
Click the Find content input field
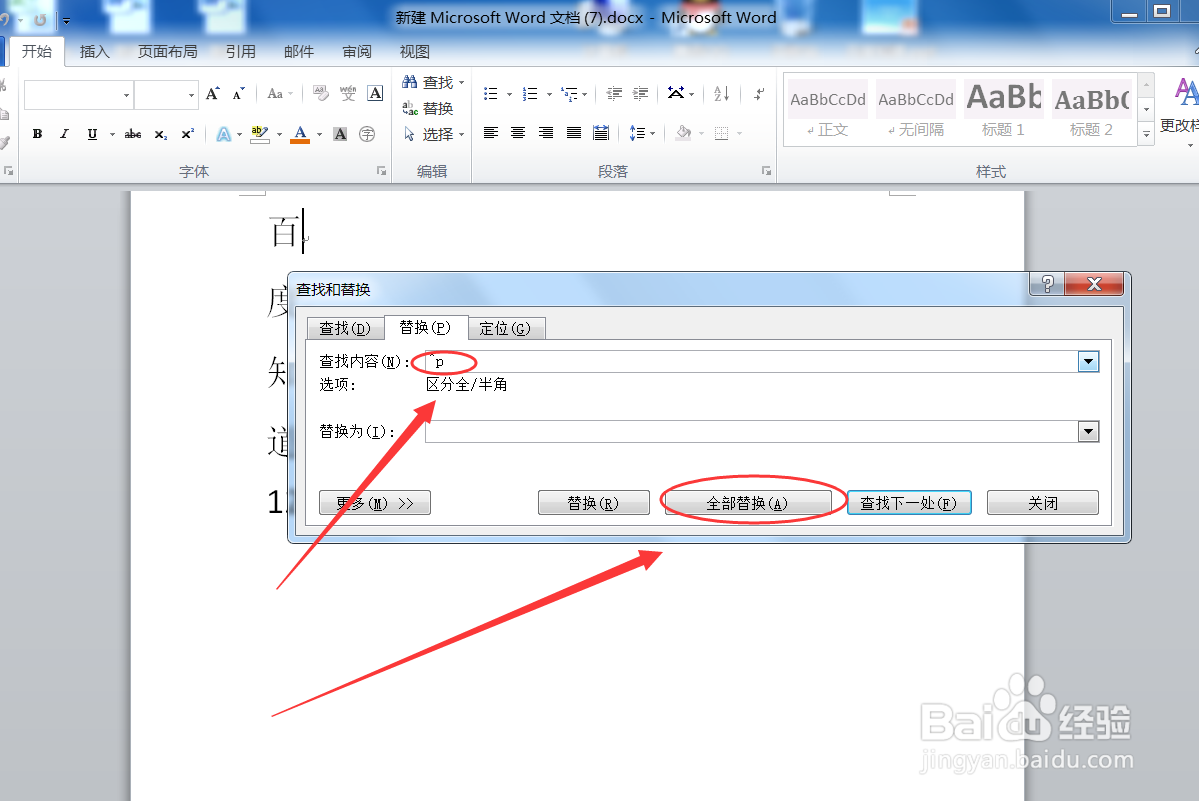click(752, 362)
